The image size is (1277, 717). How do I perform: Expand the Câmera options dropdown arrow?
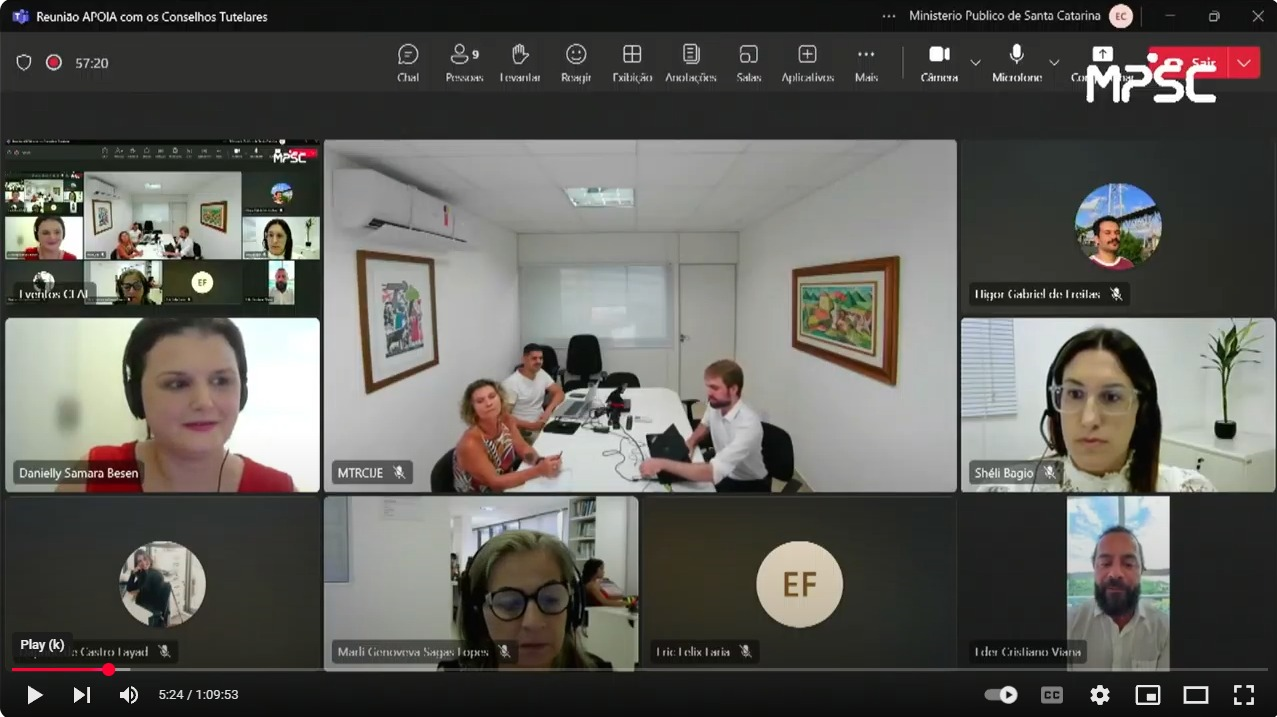[975, 63]
